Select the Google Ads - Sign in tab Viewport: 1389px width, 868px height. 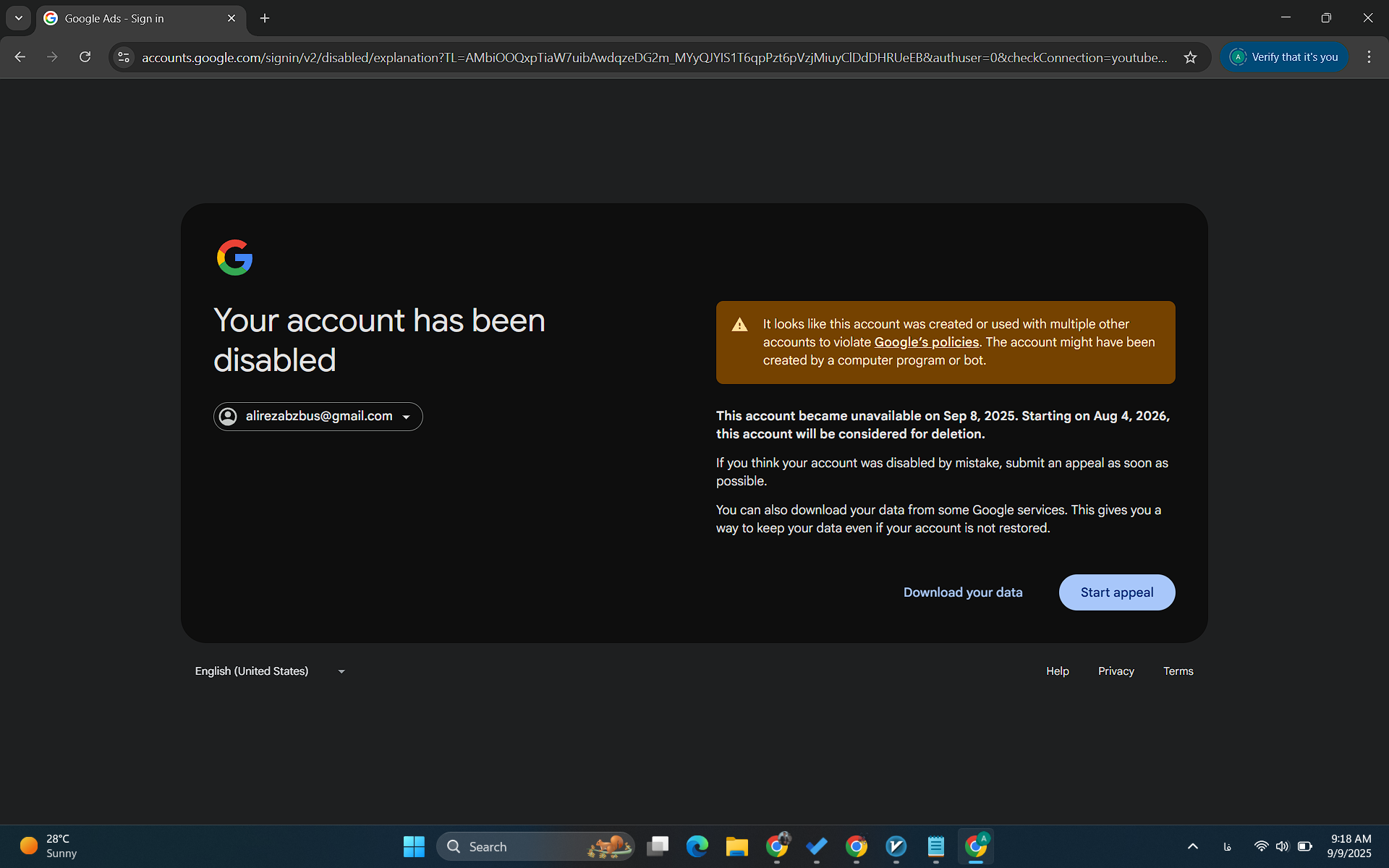point(141,18)
